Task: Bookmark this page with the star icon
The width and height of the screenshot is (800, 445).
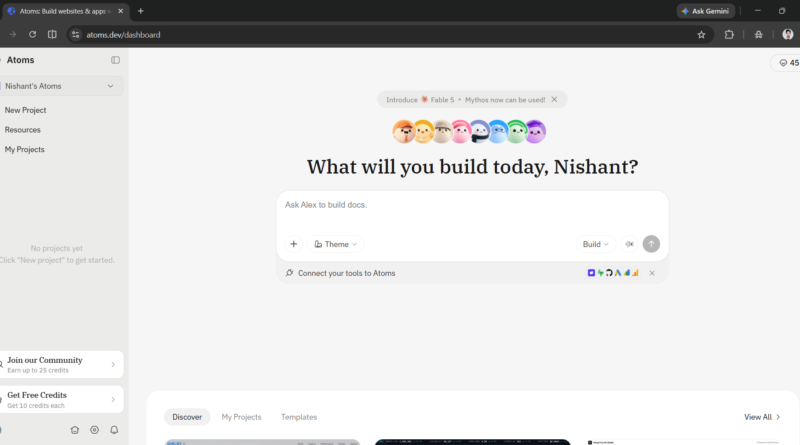Action: point(702,35)
